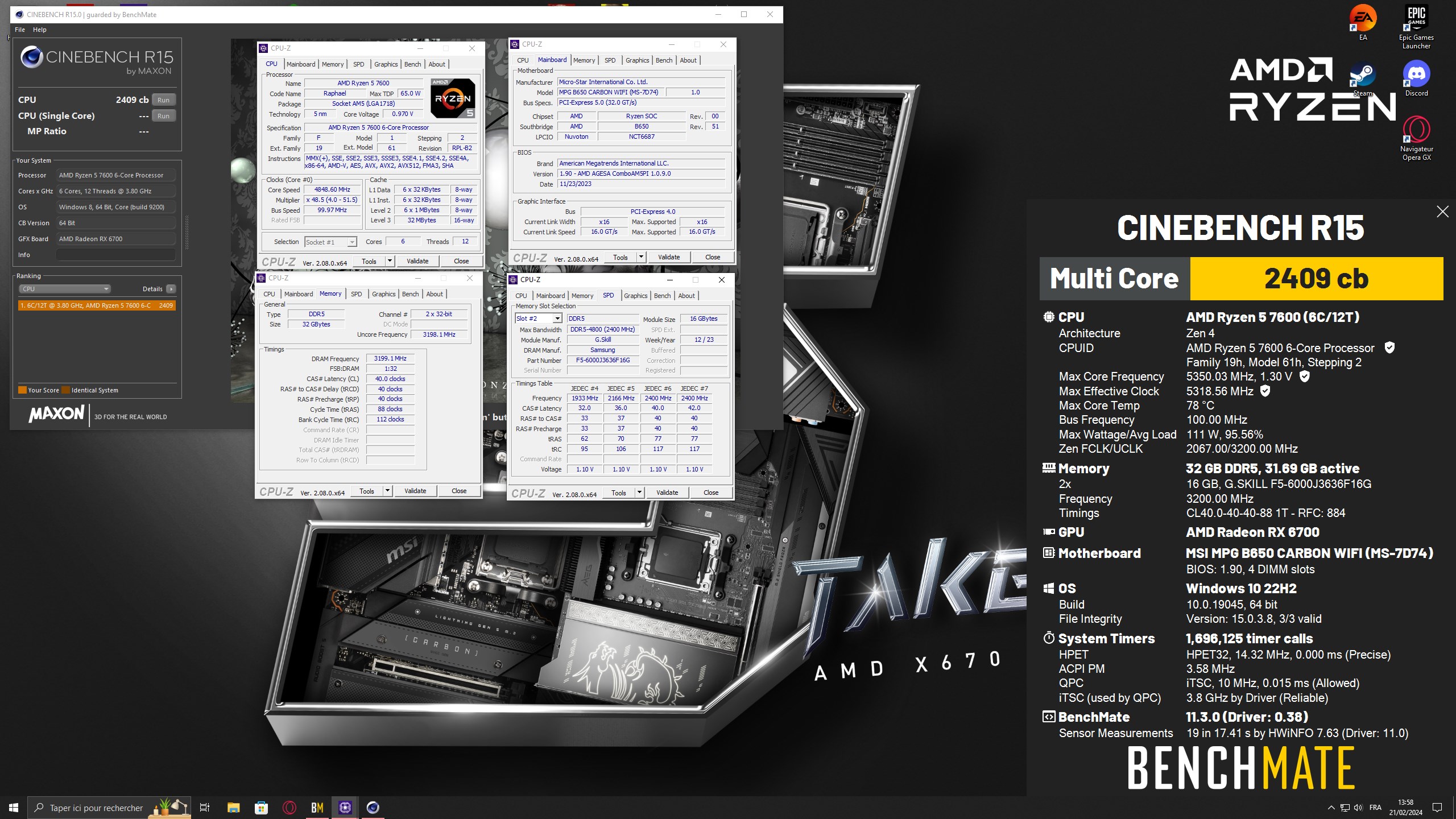
Task: Open the volume control in system tray
Action: coord(1358,807)
